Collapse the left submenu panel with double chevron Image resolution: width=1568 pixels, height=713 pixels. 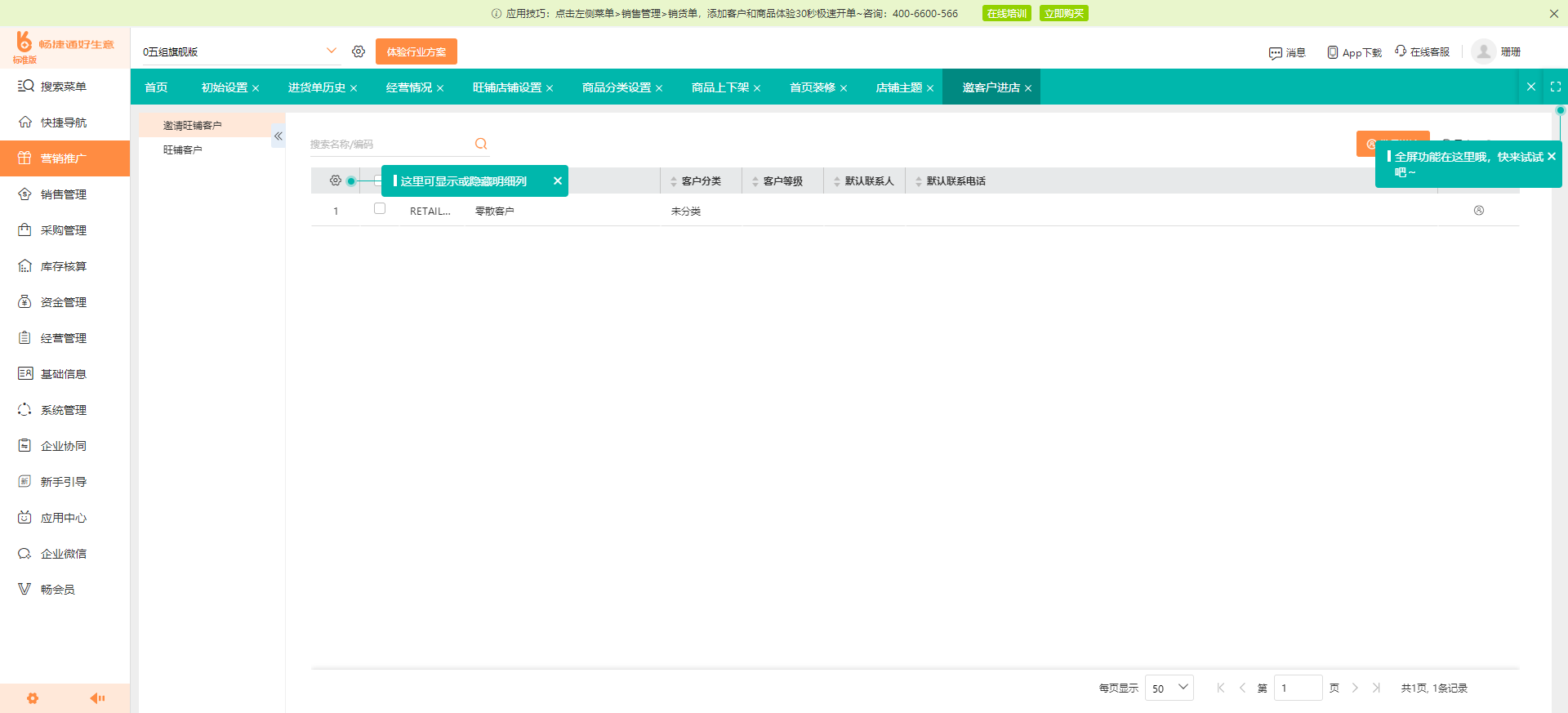point(278,136)
